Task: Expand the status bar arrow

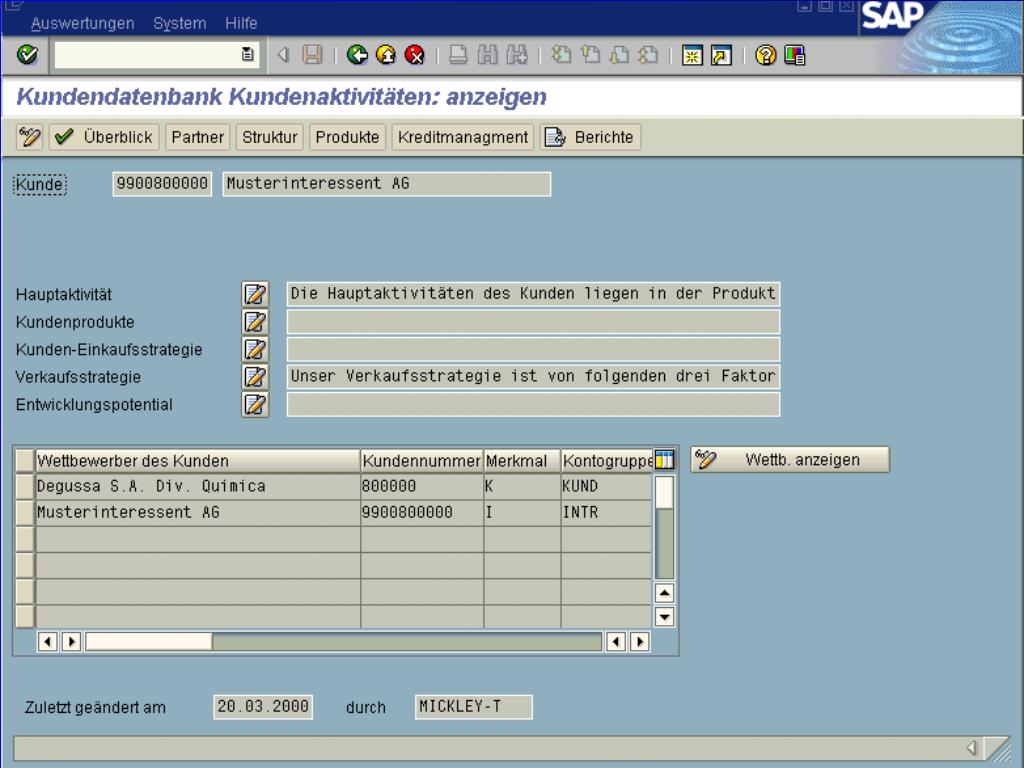Action: (x=972, y=747)
